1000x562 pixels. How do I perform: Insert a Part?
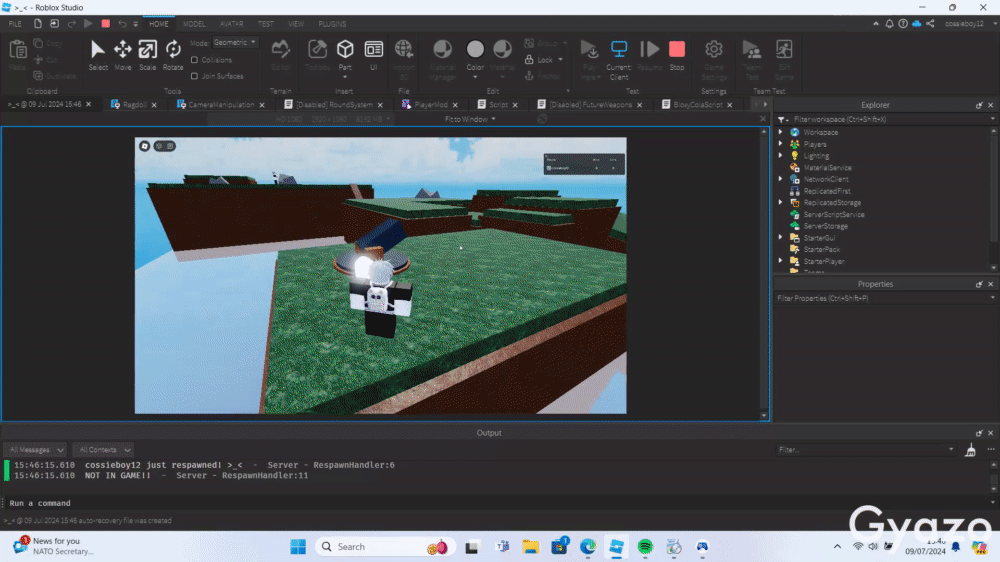(x=345, y=55)
